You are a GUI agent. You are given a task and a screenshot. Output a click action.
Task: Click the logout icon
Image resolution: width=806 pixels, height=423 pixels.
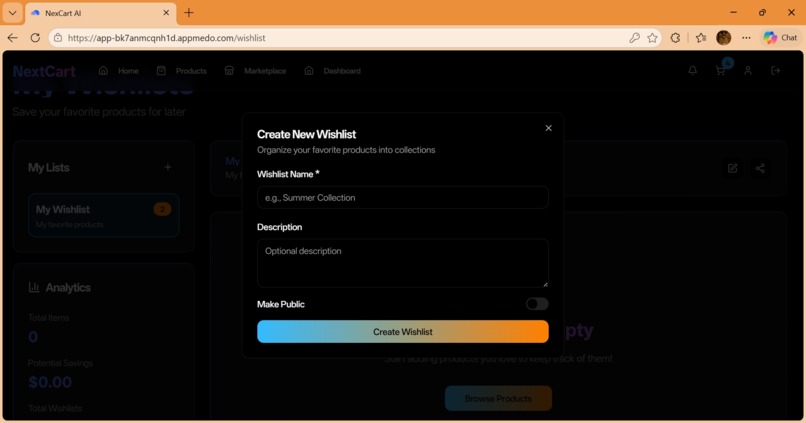pos(776,70)
